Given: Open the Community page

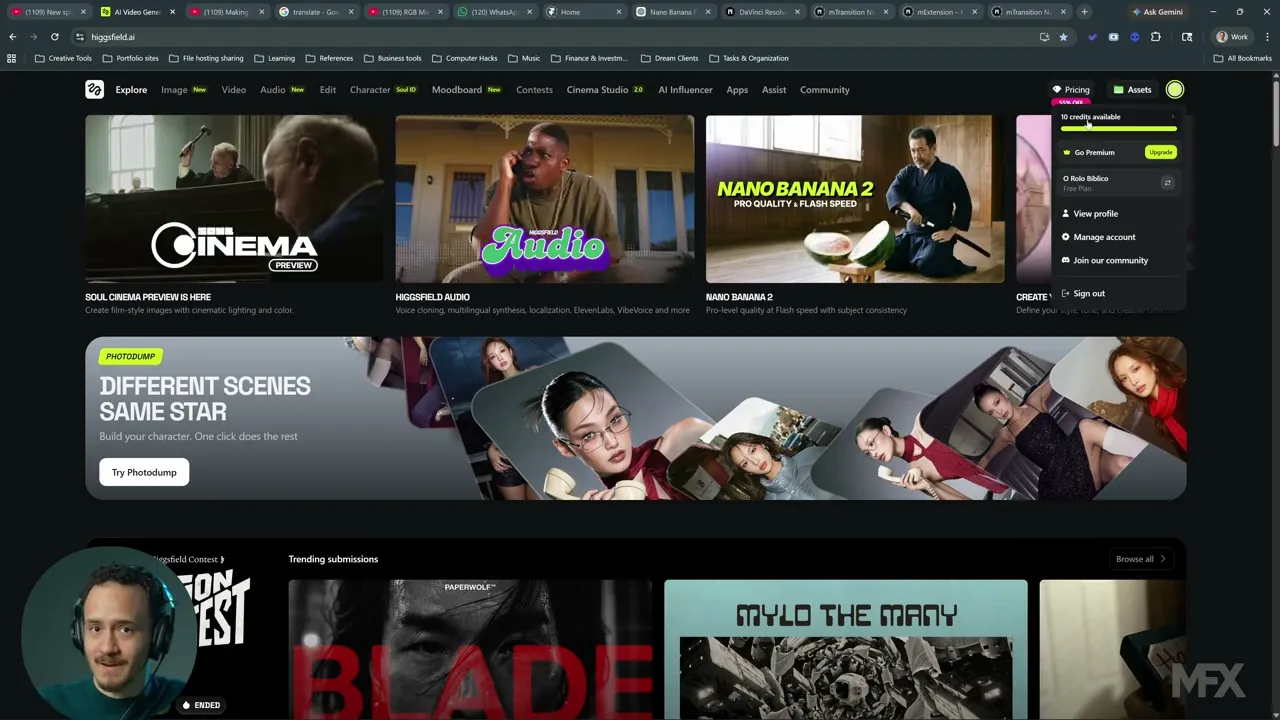Looking at the screenshot, I should pos(824,90).
